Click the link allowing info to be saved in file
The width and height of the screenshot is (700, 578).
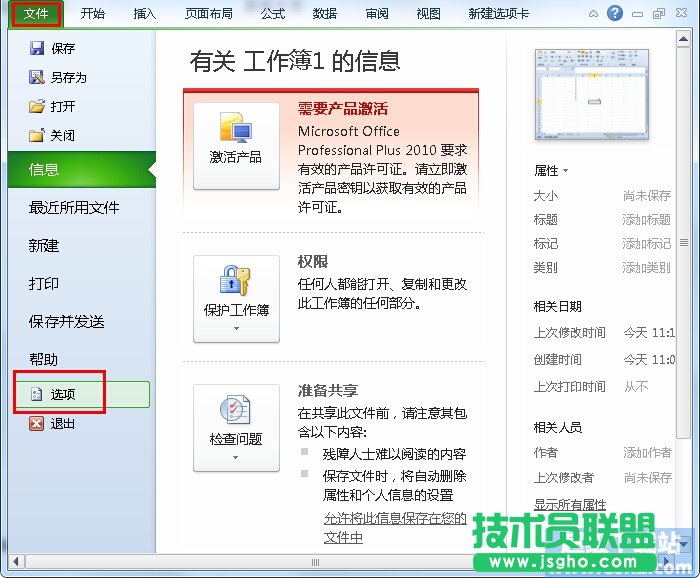395,518
